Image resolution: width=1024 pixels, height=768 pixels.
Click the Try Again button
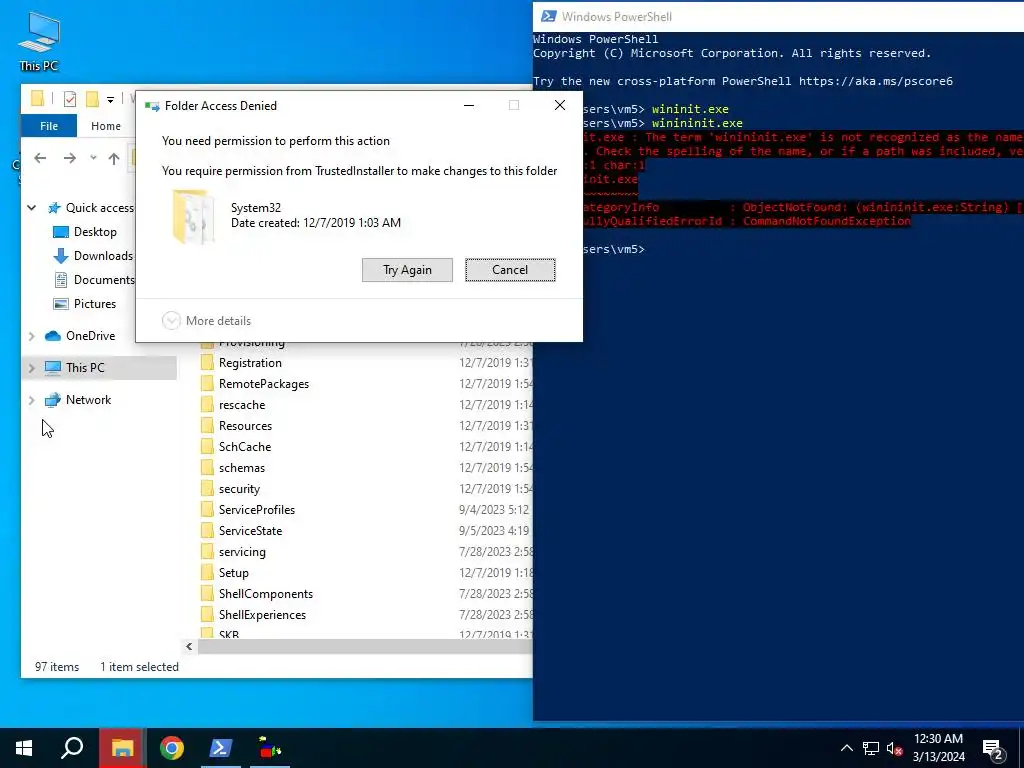[407, 270]
